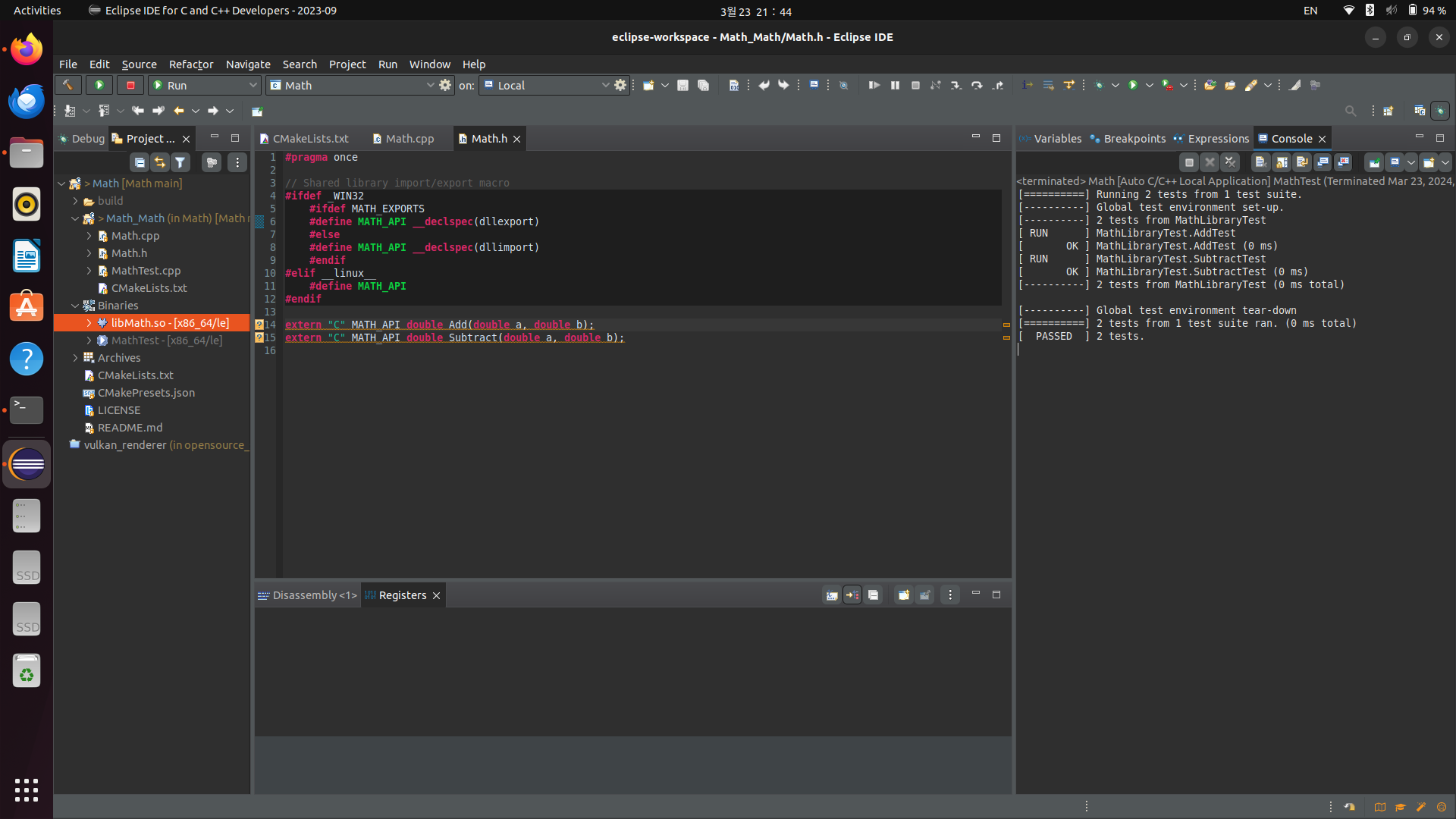Select README.md in the project tree
1456x819 pixels.
coord(123,428)
